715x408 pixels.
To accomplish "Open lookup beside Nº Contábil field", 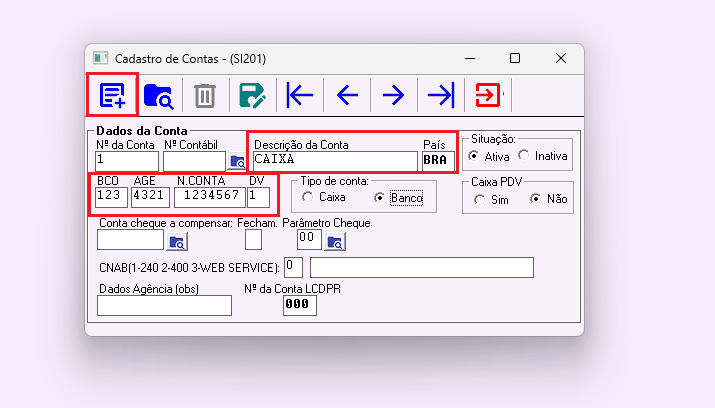I will (x=237, y=161).
